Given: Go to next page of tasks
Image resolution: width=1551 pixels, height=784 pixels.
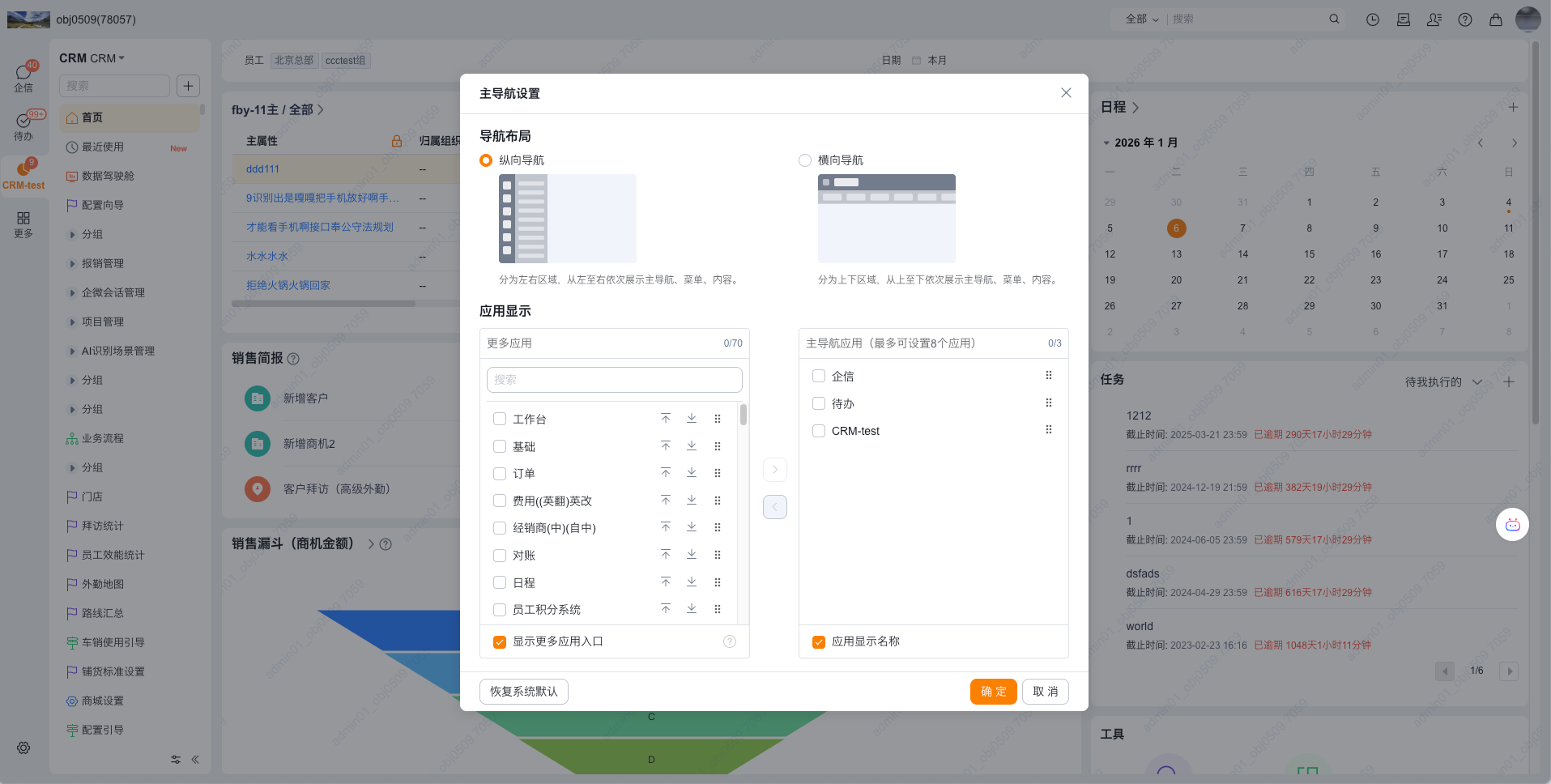Looking at the screenshot, I should pyautogui.click(x=1508, y=671).
